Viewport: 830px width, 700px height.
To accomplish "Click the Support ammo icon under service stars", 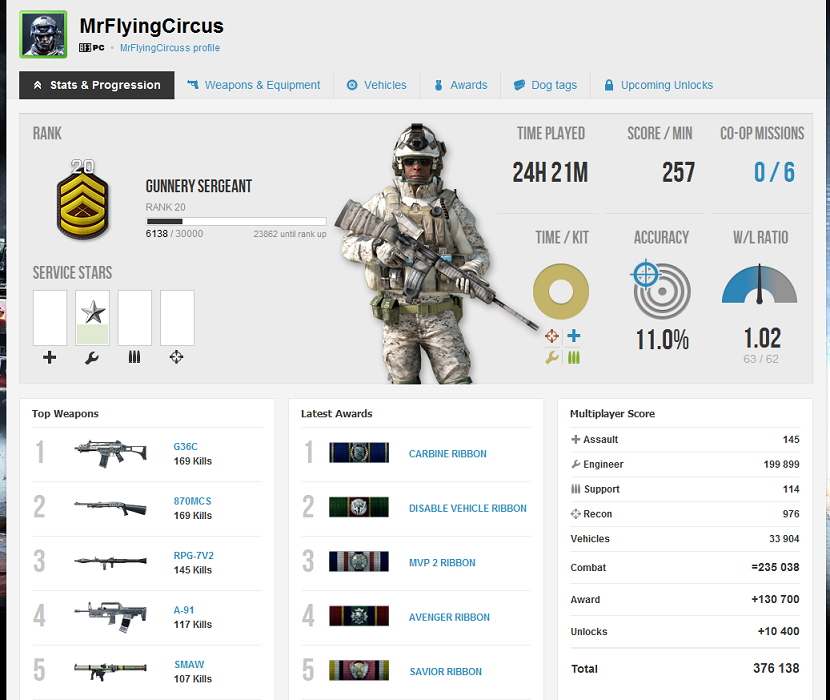I will point(134,357).
